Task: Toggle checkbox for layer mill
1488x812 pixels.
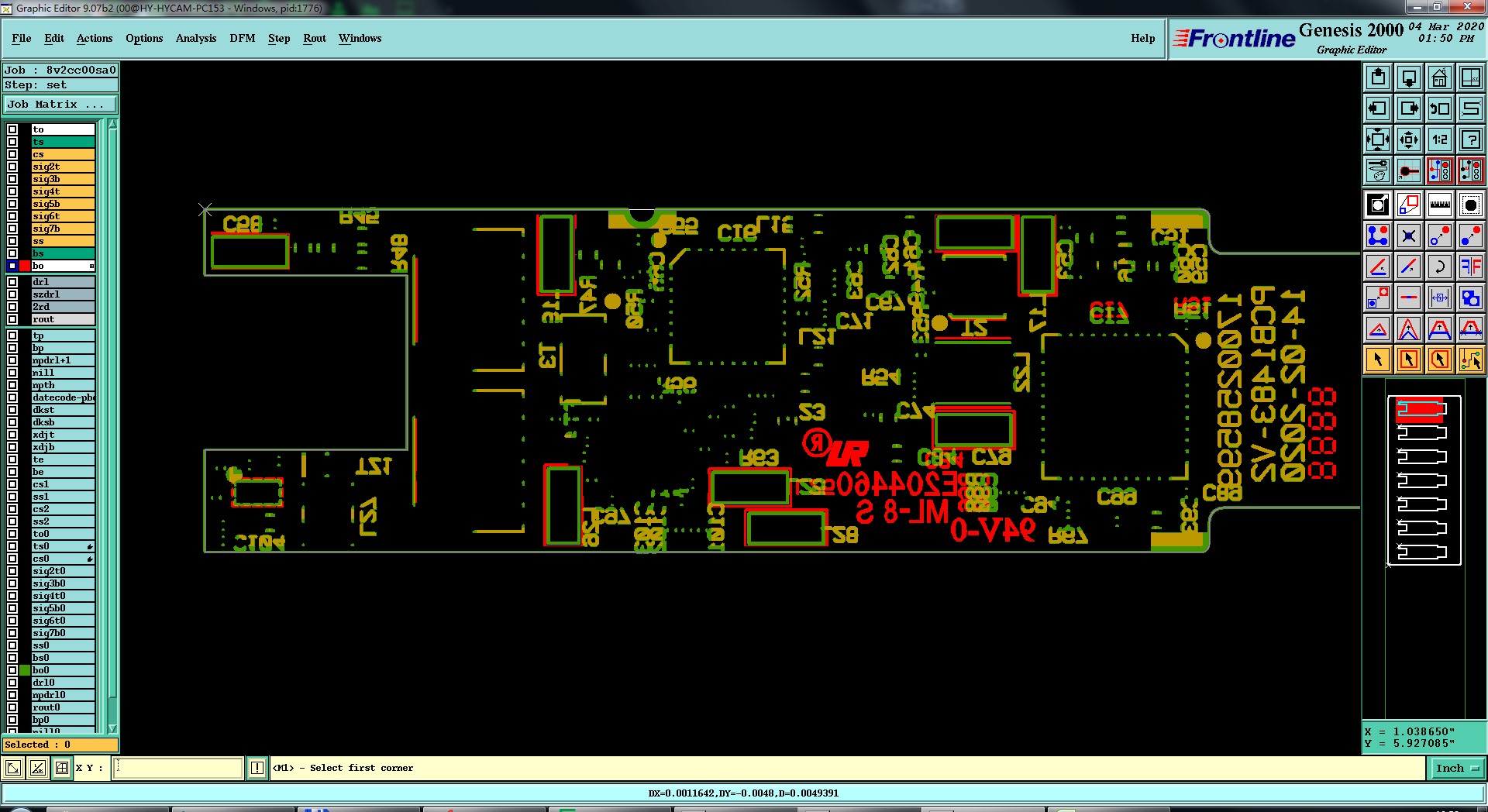Action: (12, 373)
